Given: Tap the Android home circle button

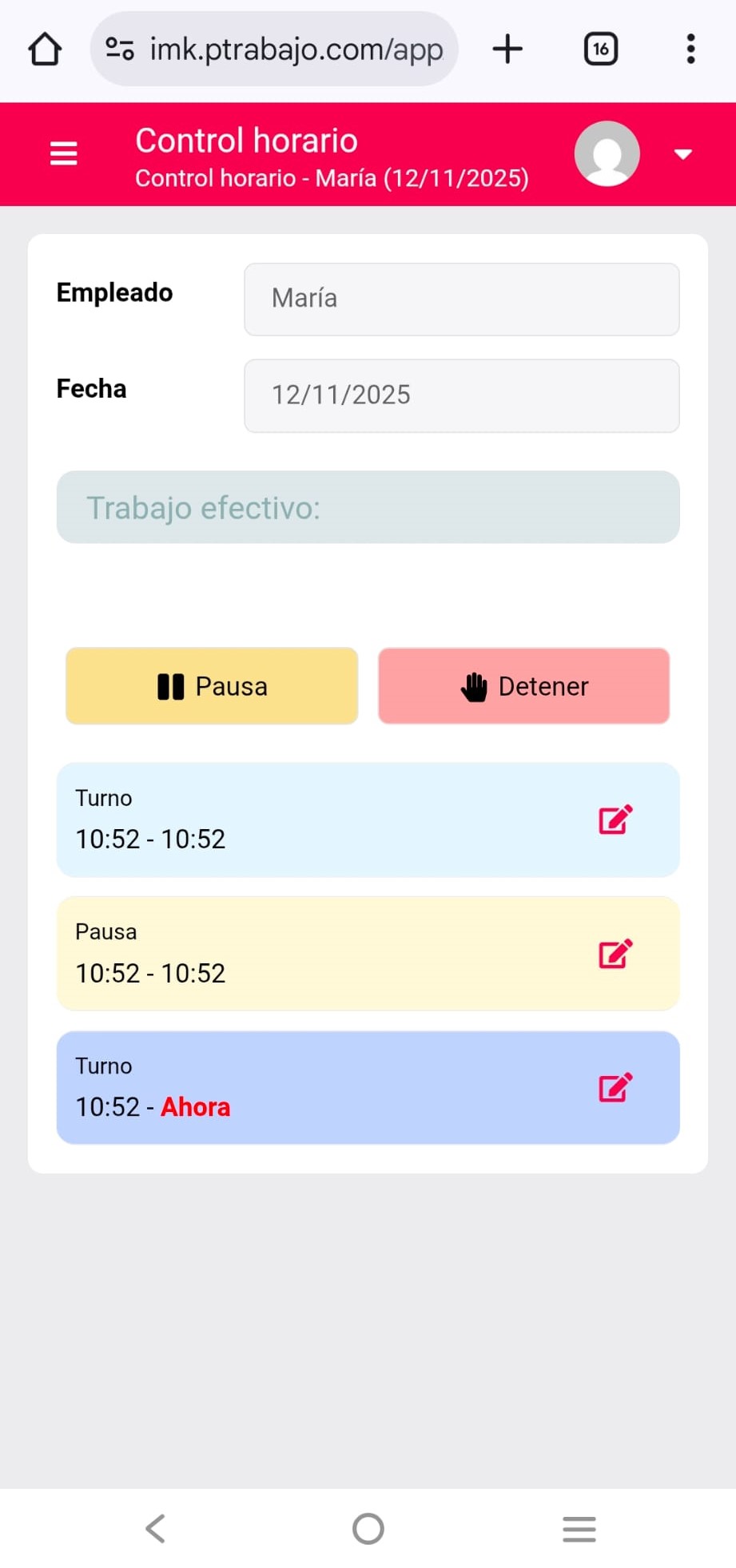Looking at the screenshot, I should coord(368,1529).
